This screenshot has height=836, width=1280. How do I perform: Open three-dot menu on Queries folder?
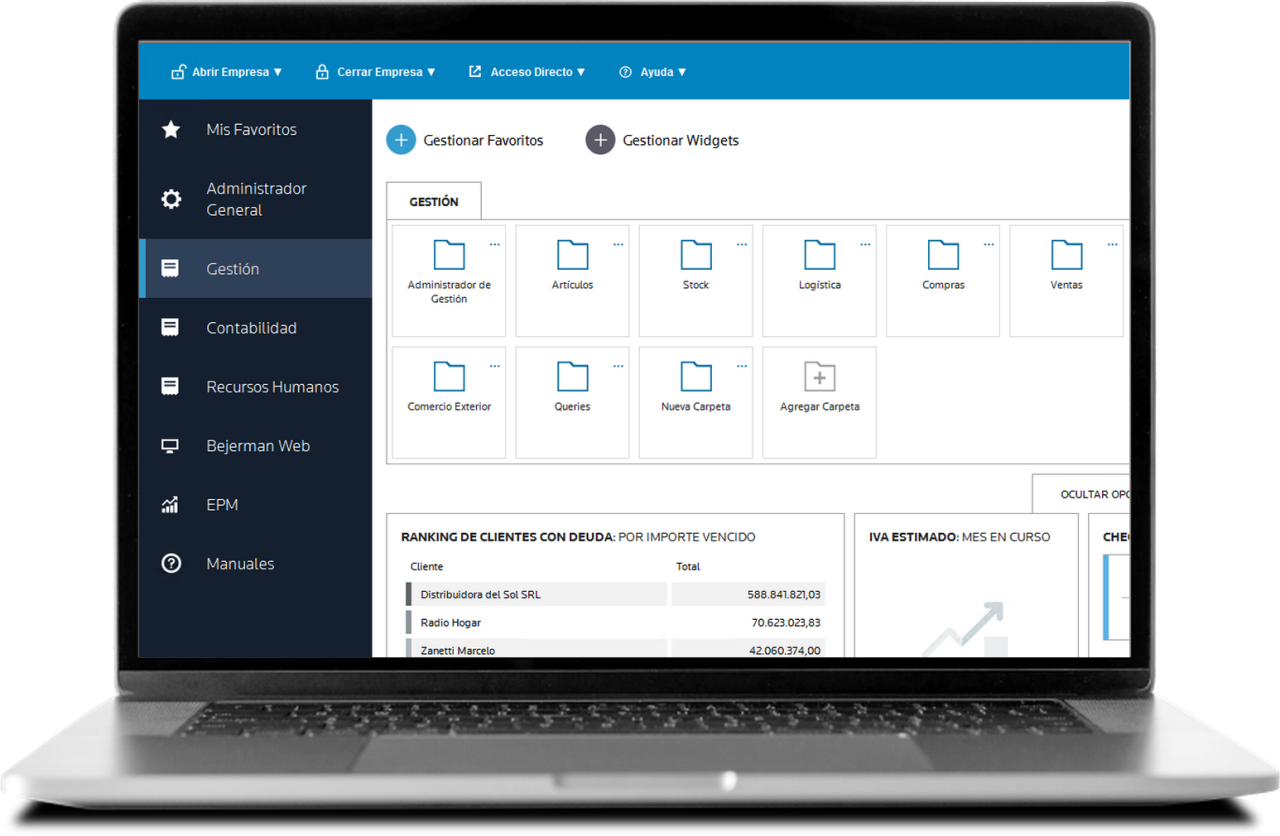click(618, 367)
